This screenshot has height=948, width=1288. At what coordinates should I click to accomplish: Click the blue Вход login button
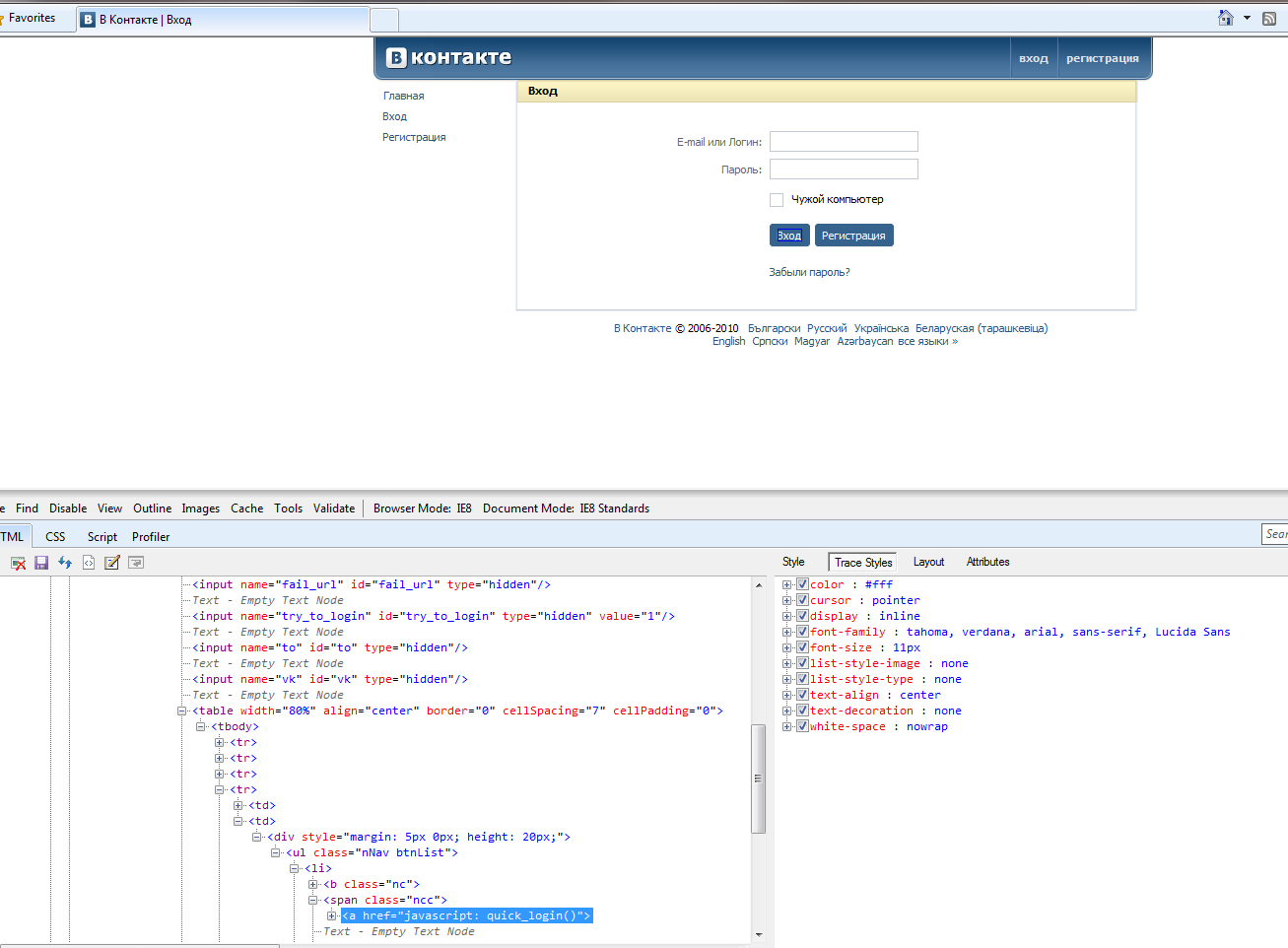point(789,236)
